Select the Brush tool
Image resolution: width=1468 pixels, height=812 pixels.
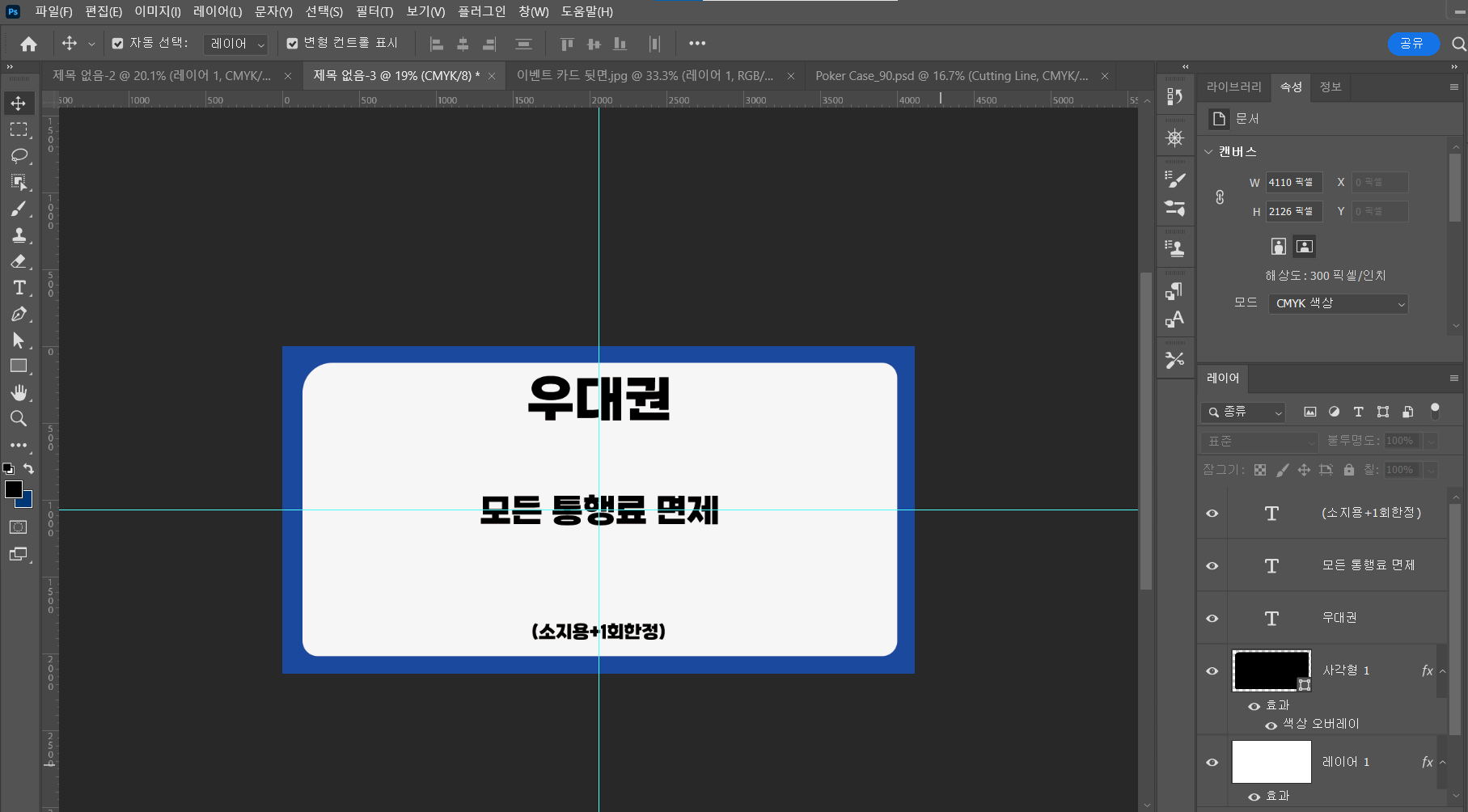19,209
